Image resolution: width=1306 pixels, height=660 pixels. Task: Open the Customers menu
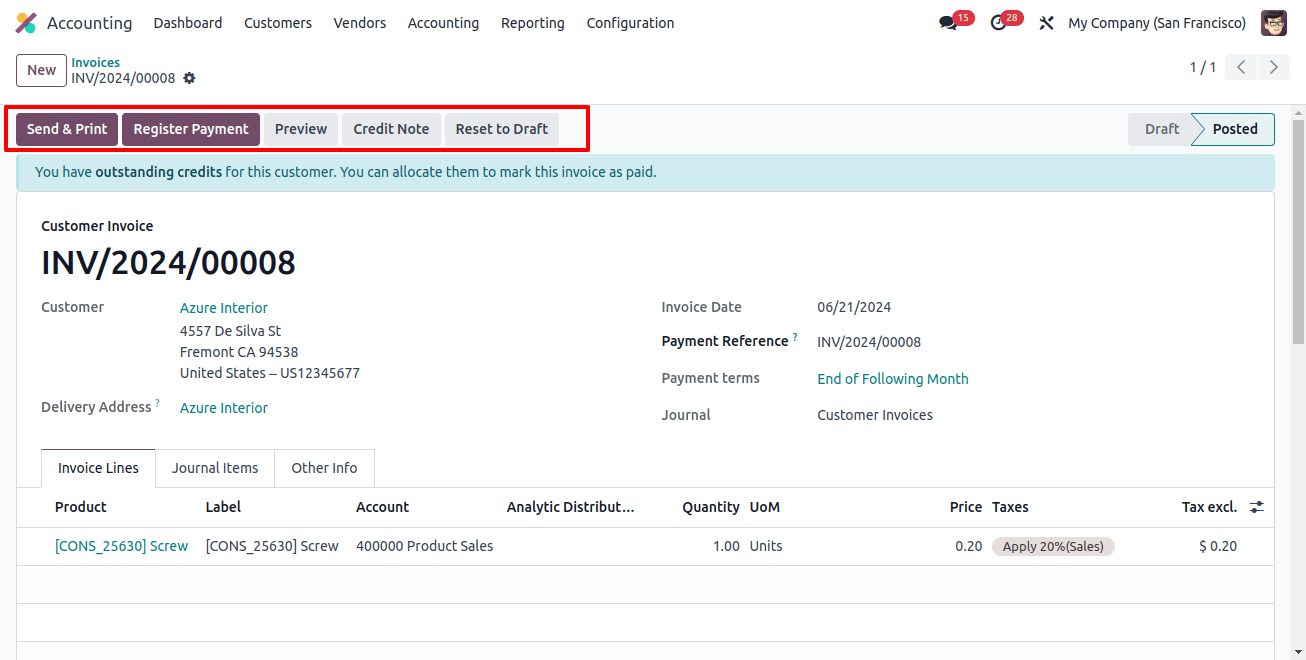[x=278, y=23]
